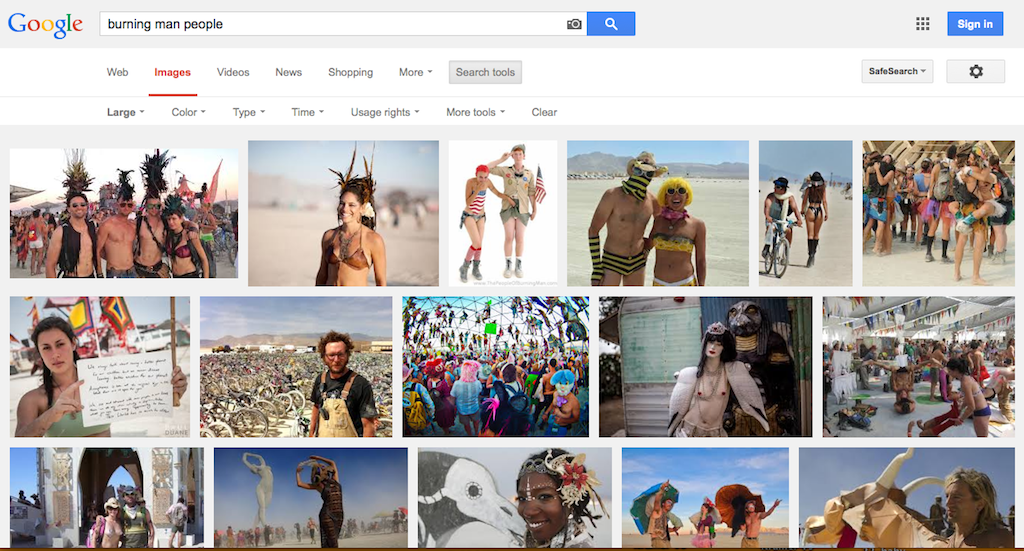Image resolution: width=1024 pixels, height=551 pixels.
Task: Expand the Color filter dropdown
Action: pos(188,112)
